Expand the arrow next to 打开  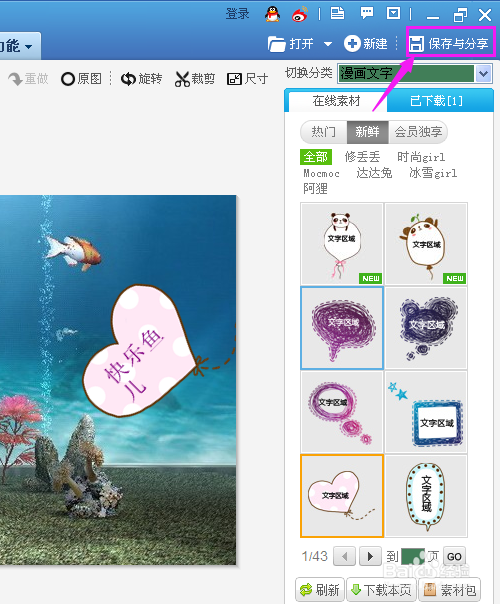click(x=328, y=44)
